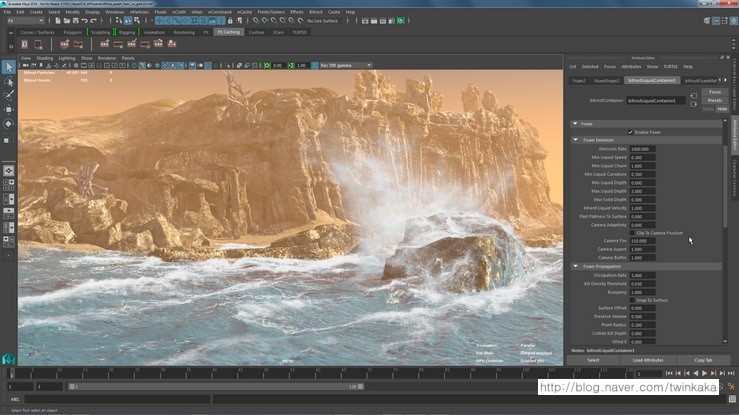Open the nCache menu
The height and width of the screenshot is (415, 739).
click(x=244, y=12)
